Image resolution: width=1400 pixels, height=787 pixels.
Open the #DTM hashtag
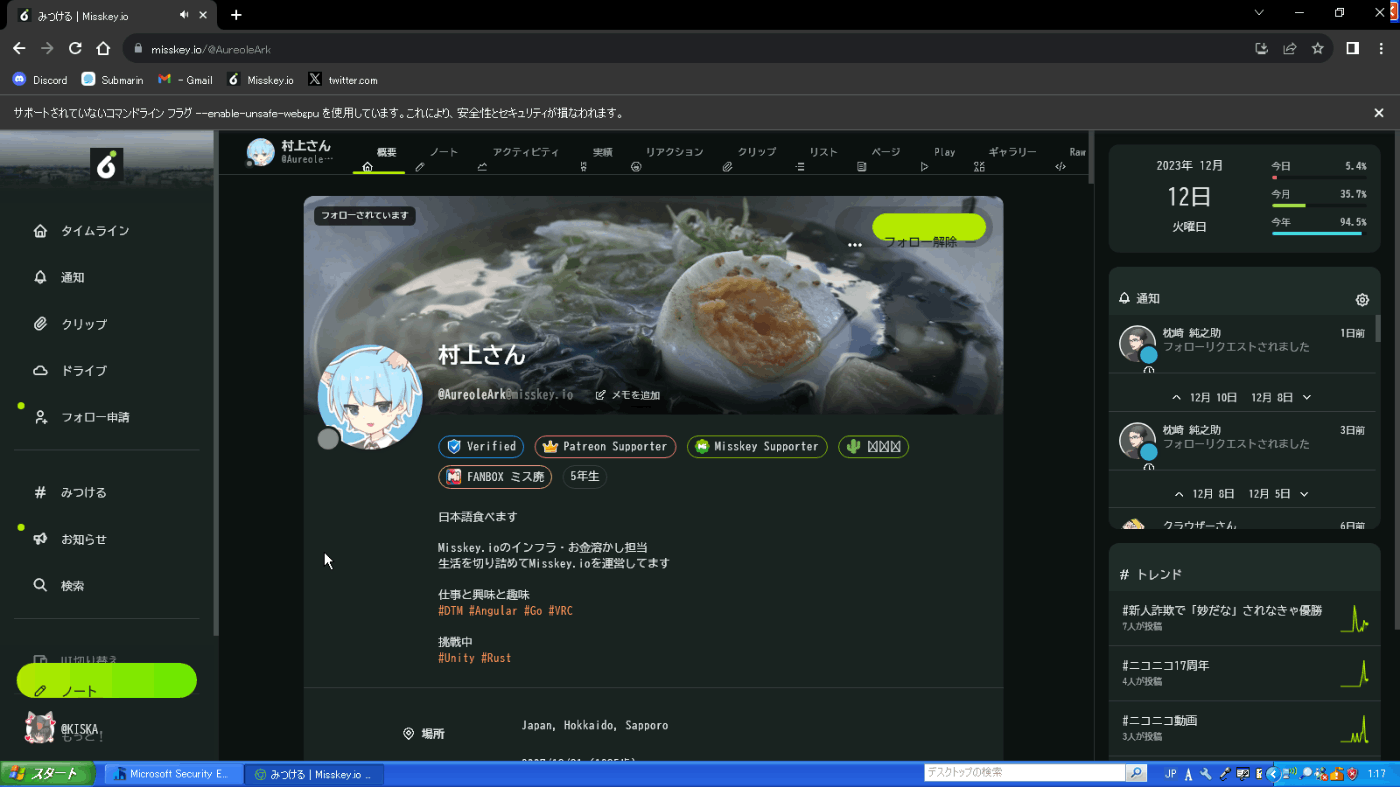click(x=450, y=610)
